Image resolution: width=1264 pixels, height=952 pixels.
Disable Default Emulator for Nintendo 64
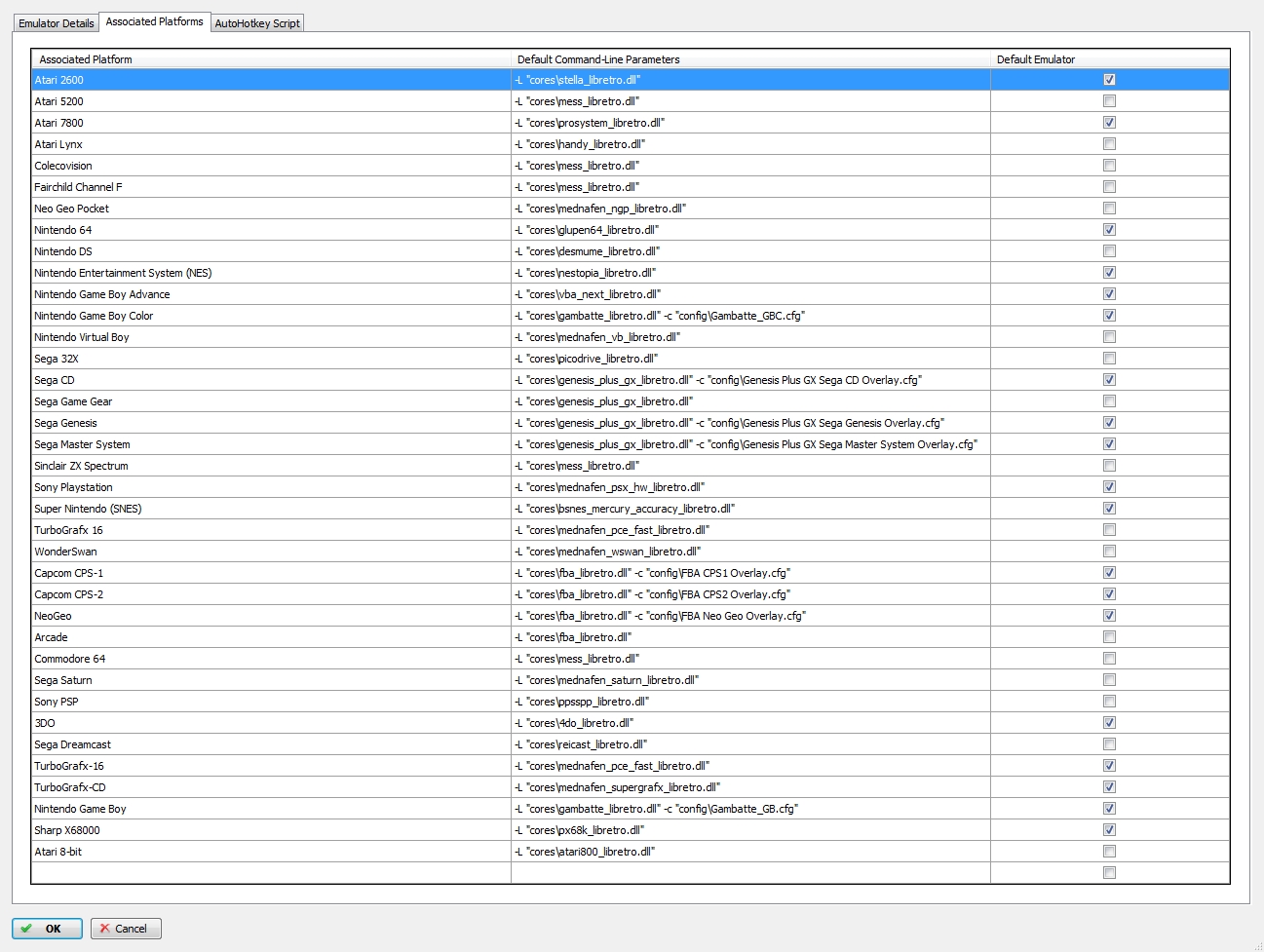pos(1109,230)
